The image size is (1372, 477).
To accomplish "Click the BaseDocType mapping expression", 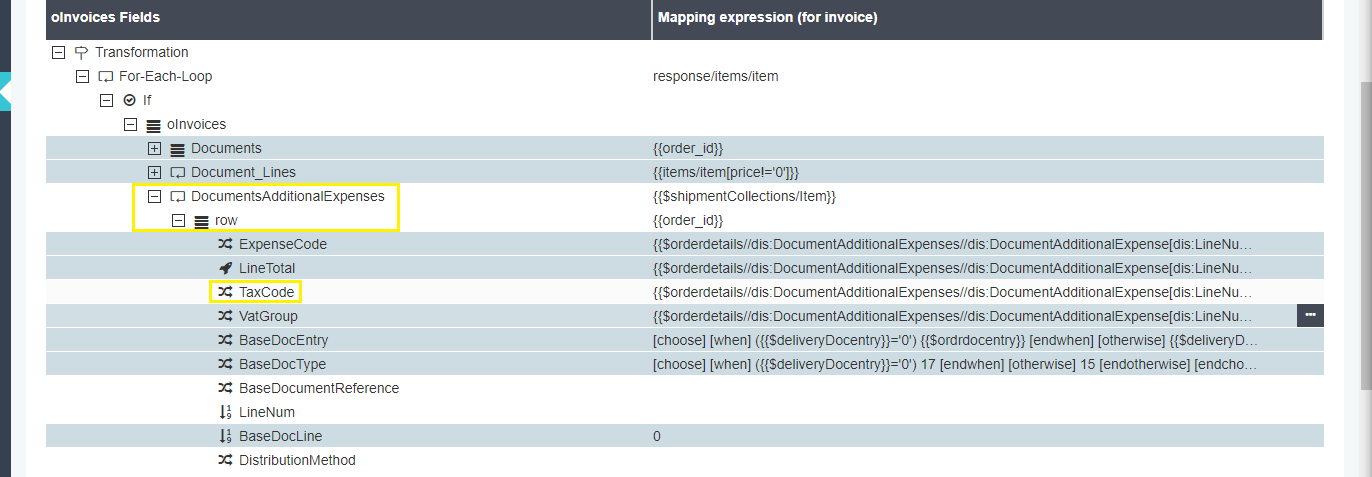I will coord(954,364).
